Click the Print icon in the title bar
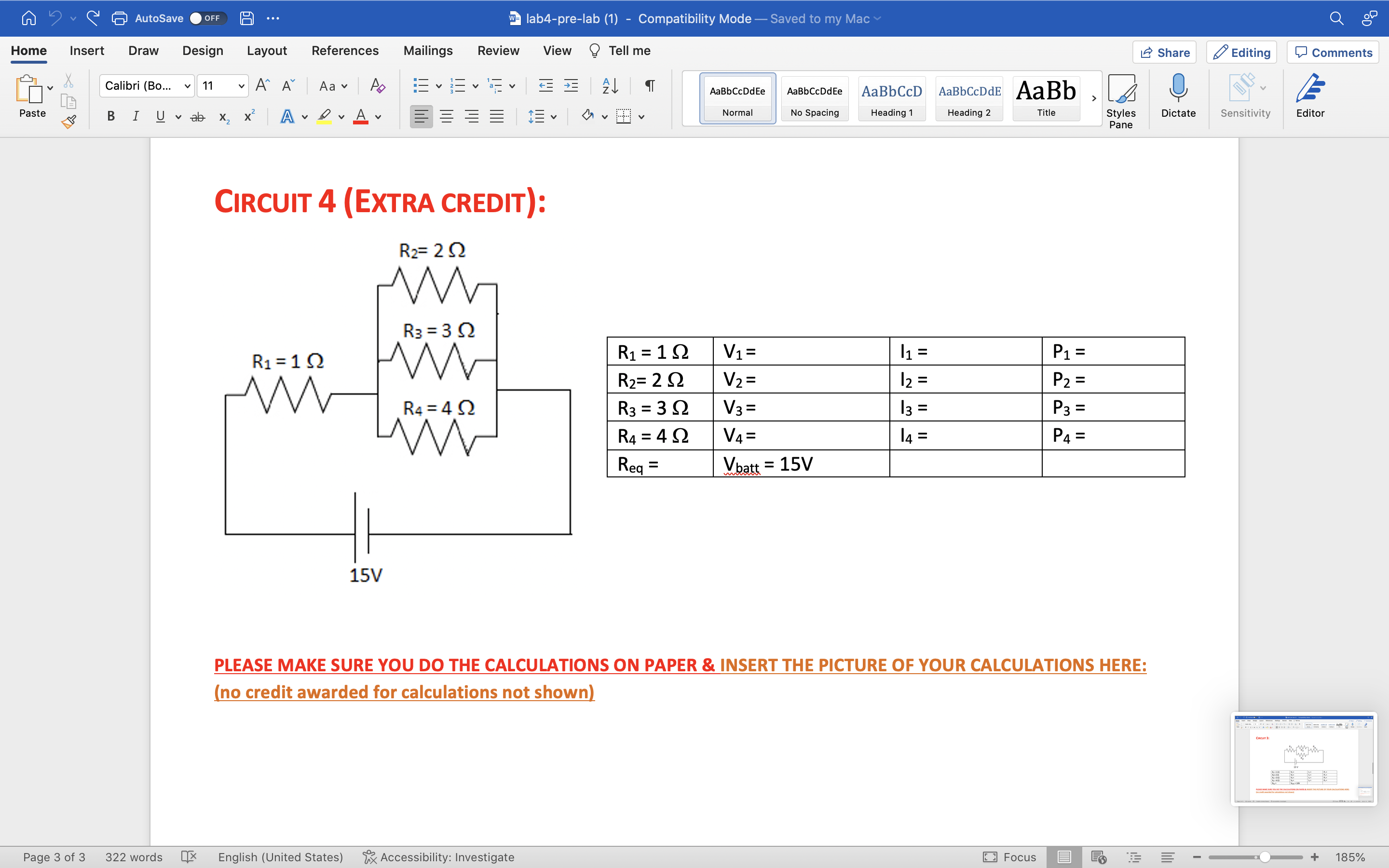This screenshot has height=868, width=1389. click(120, 18)
